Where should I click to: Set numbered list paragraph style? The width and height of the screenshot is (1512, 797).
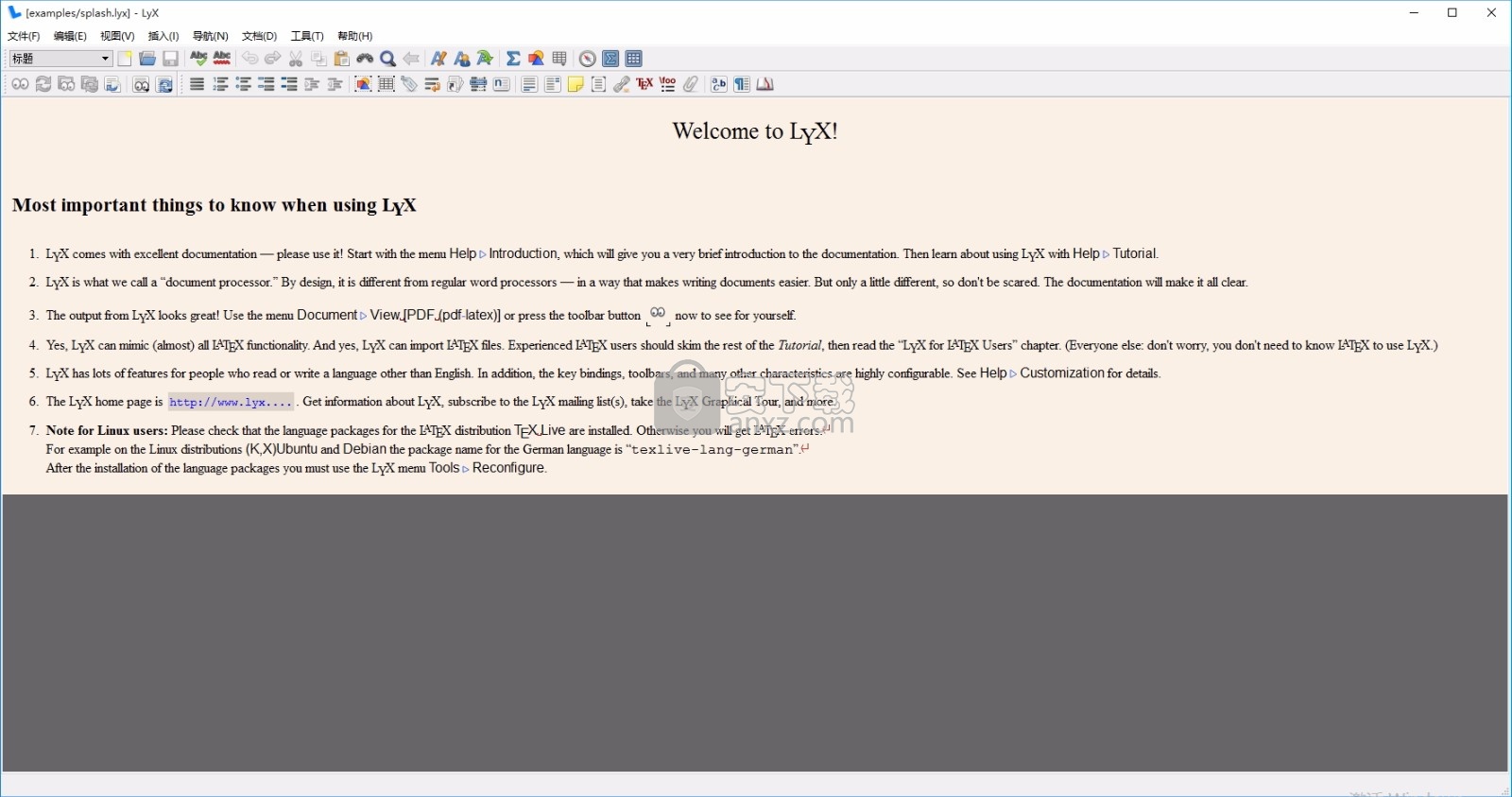pyautogui.click(x=220, y=84)
